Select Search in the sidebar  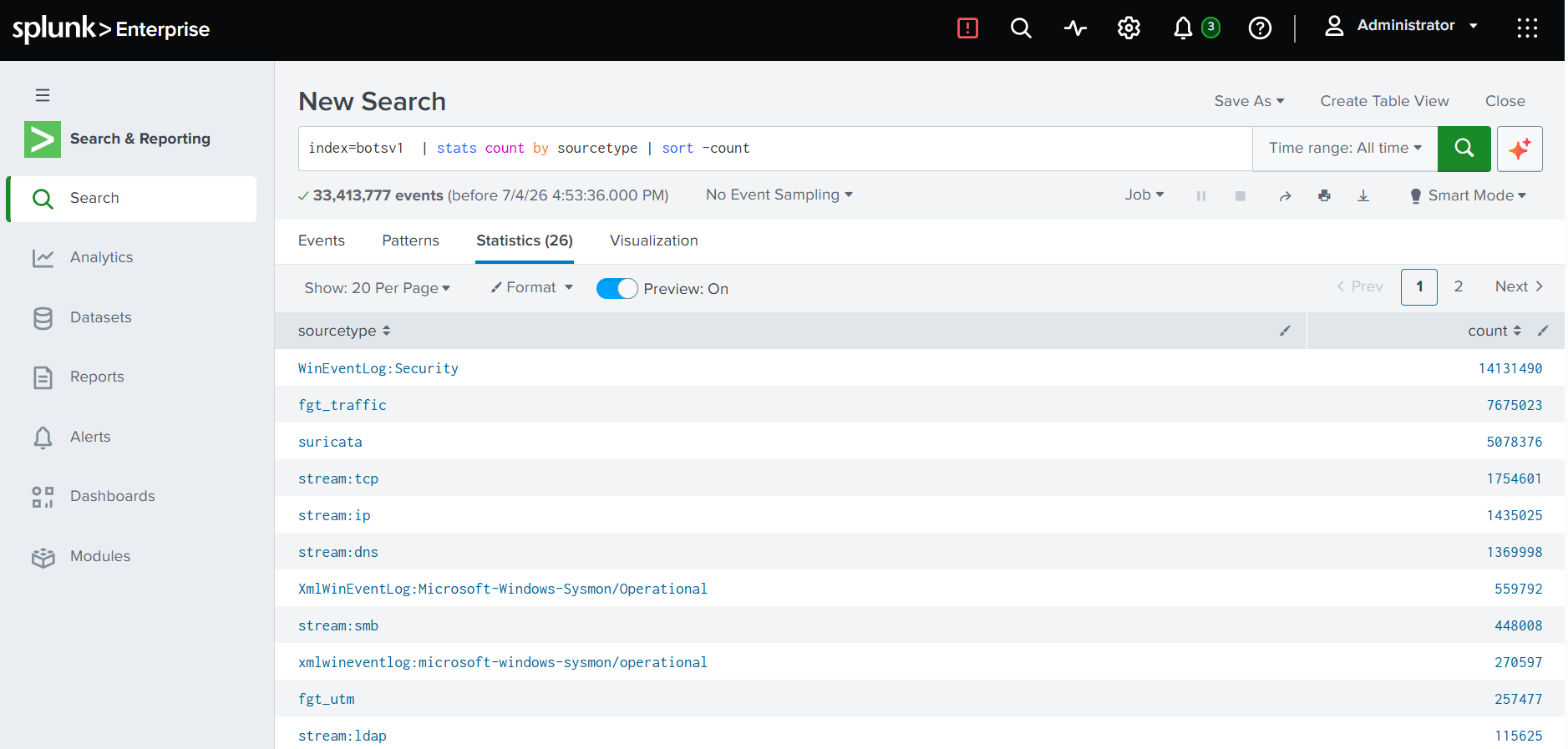coord(132,199)
